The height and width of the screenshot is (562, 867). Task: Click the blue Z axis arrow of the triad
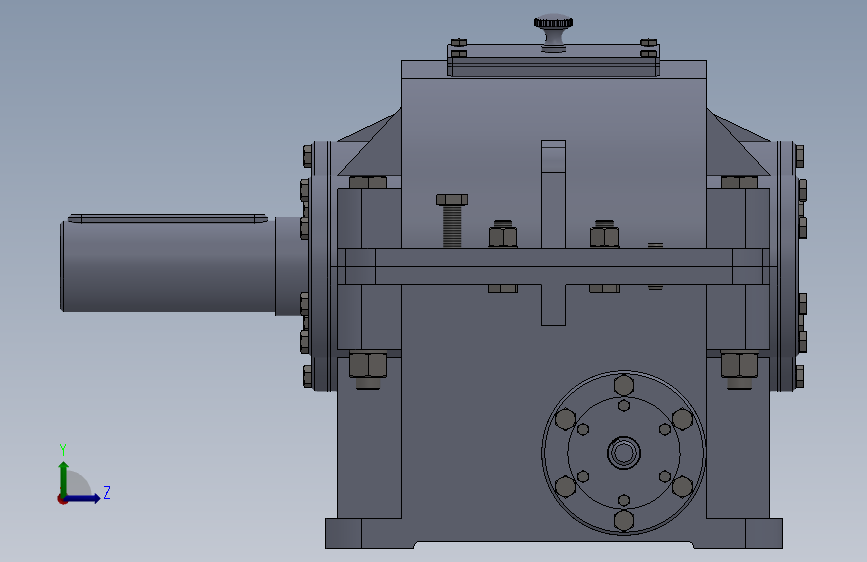[83, 498]
